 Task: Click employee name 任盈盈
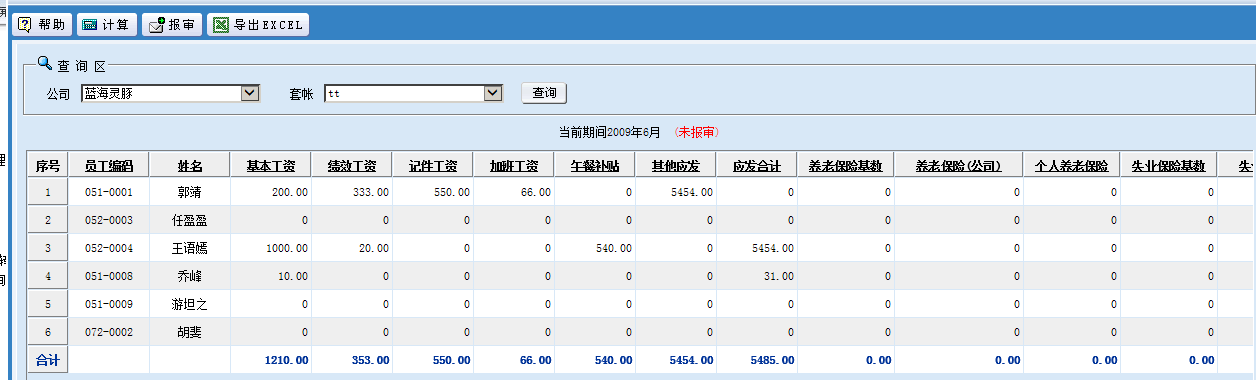190,219
